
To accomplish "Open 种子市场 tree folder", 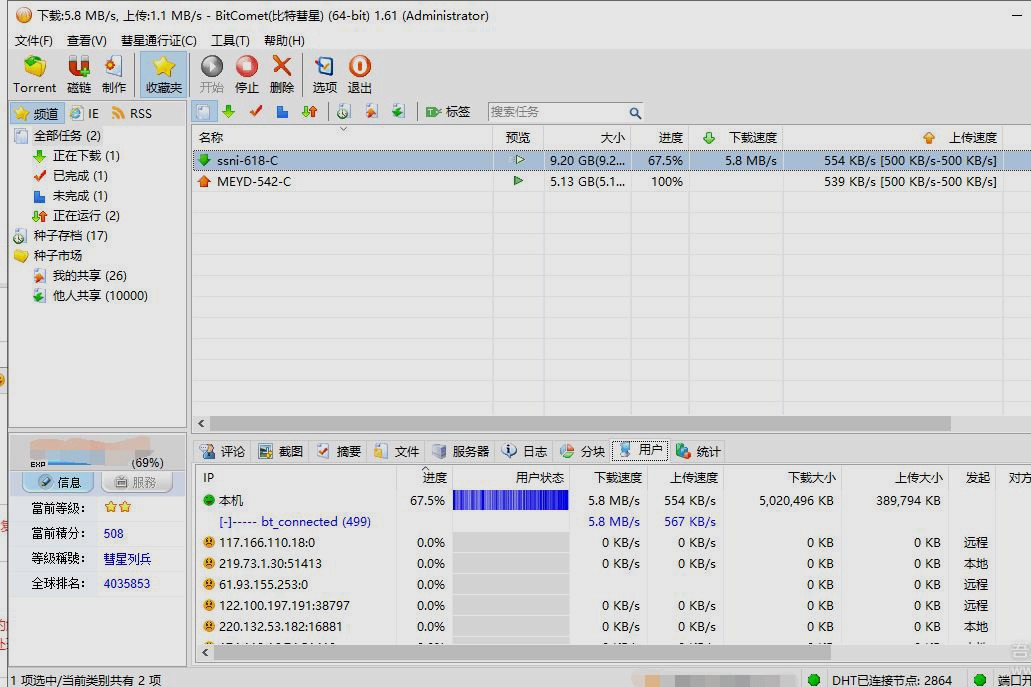I will 57,256.
